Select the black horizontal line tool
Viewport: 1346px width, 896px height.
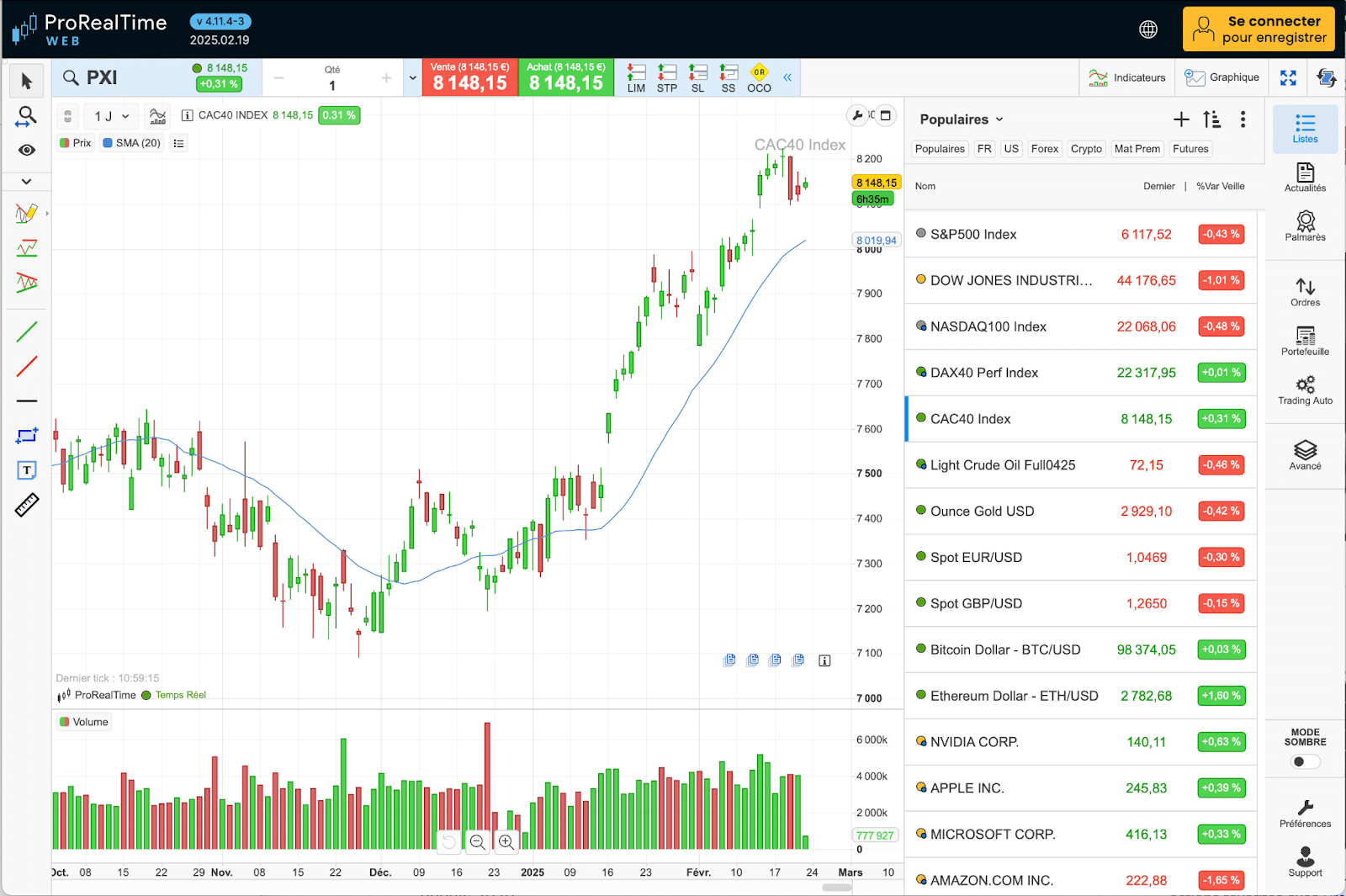click(x=27, y=401)
